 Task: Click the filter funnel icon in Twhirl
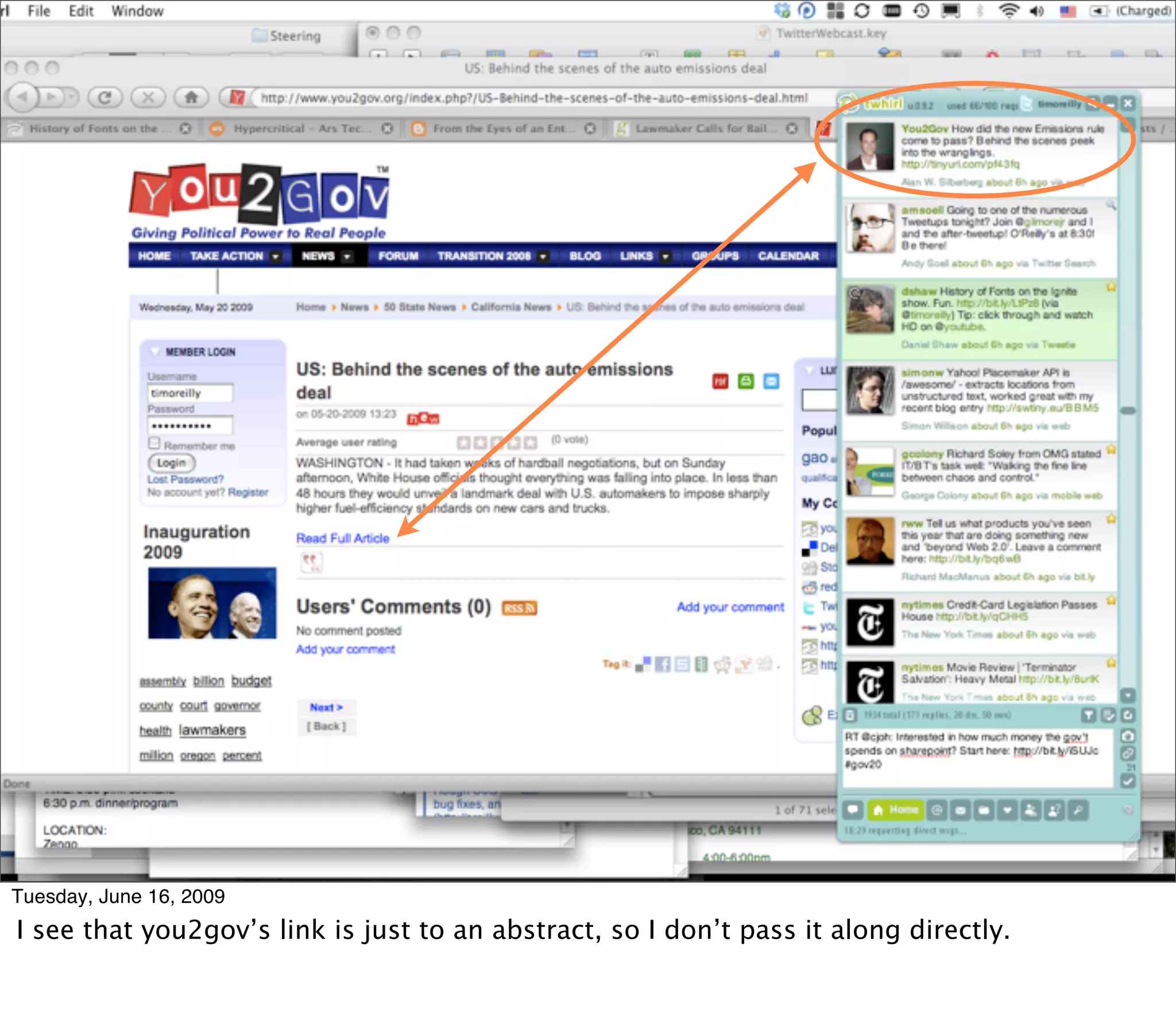coord(1088,715)
